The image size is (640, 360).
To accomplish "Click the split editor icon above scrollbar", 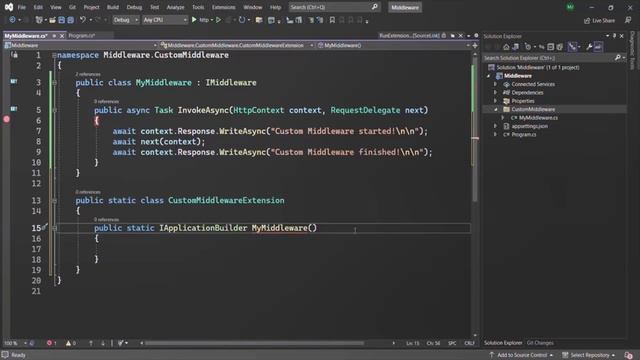I will (x=475, y=45).
